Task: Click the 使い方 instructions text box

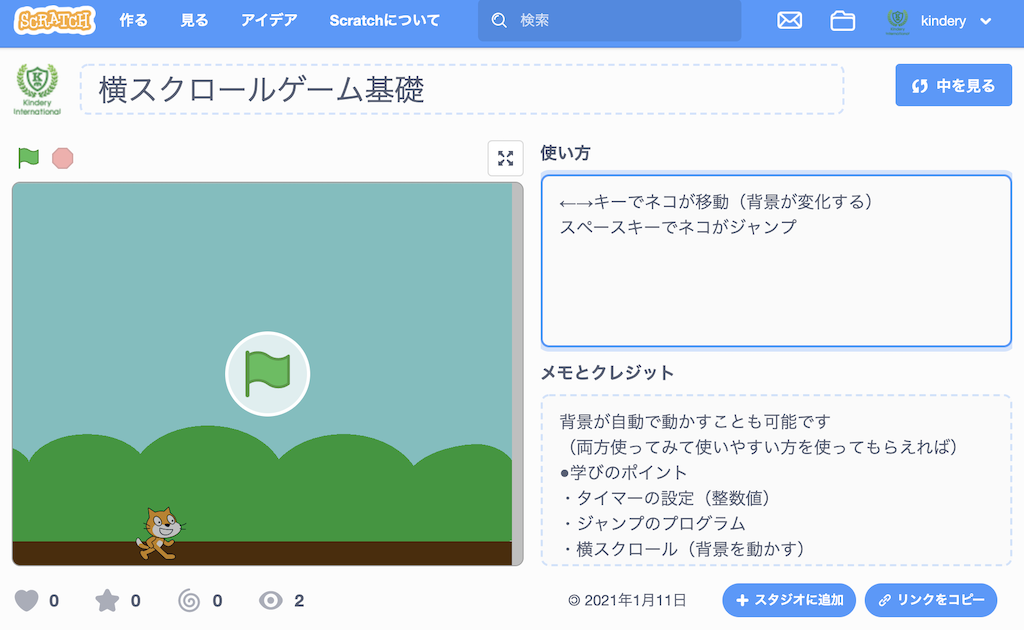Action: click(x=776, y=260)
